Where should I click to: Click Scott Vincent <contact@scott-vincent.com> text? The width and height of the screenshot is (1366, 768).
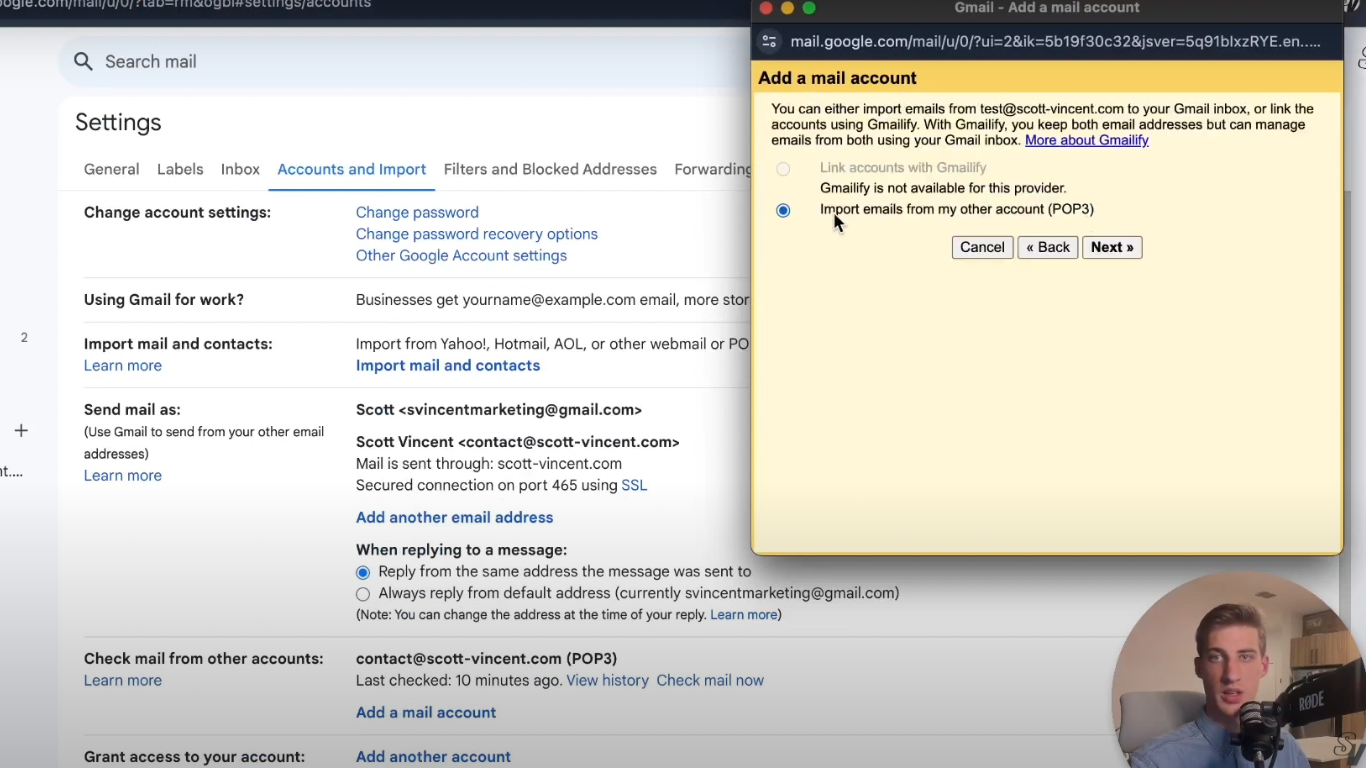tap(518, 441)
